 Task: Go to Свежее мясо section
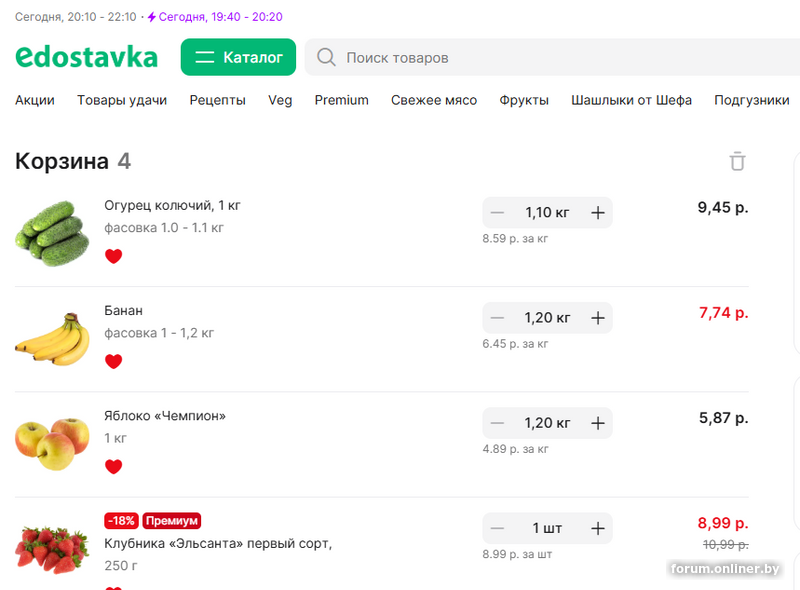click(434, 100)
